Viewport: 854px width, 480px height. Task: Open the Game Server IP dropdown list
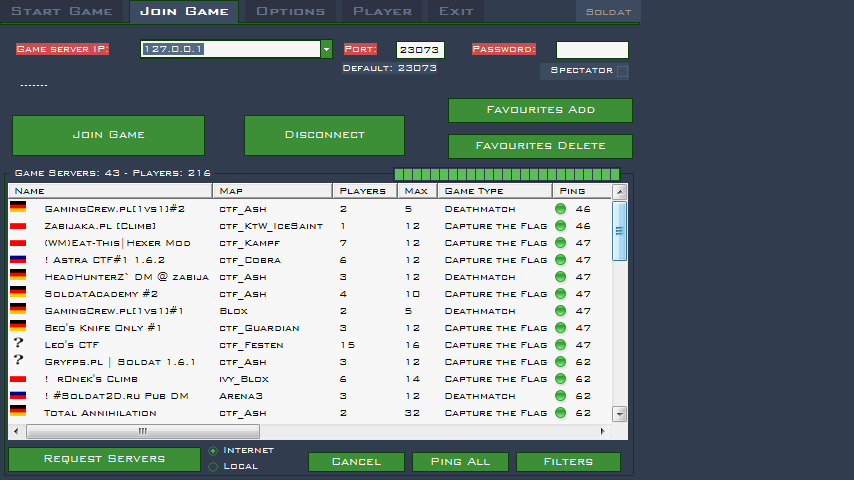[x=326, y=49]
